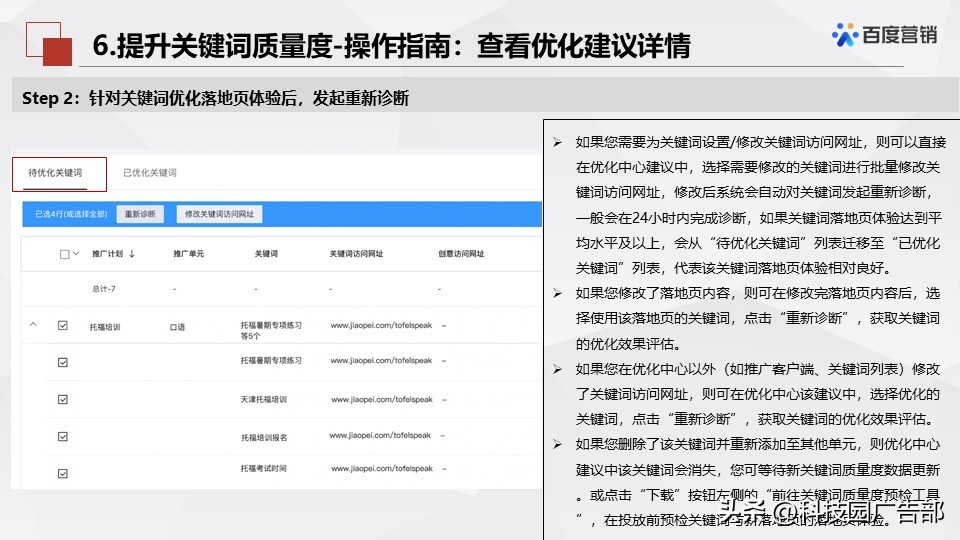
Task: Click the 重新诊断 button
Action: tap(140, 214)
